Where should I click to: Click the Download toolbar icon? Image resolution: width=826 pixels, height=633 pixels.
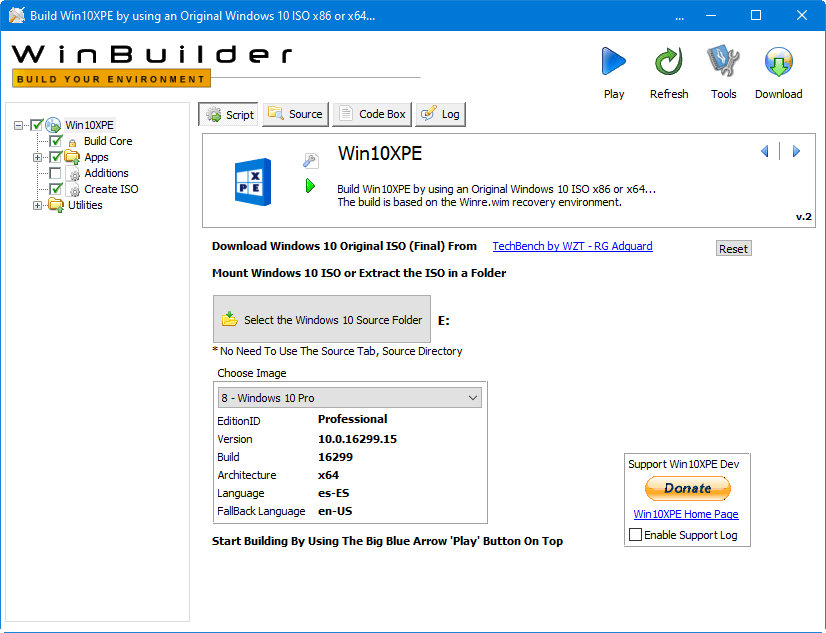[x=778, y=63]
